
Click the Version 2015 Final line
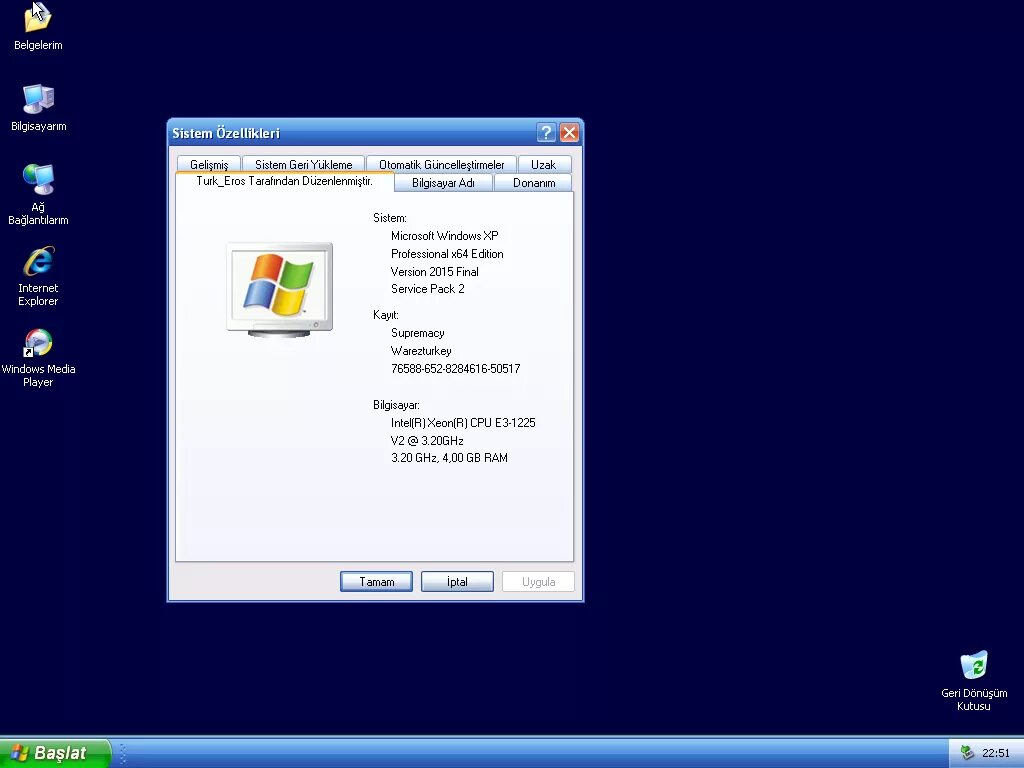click(x=435, y=272)
